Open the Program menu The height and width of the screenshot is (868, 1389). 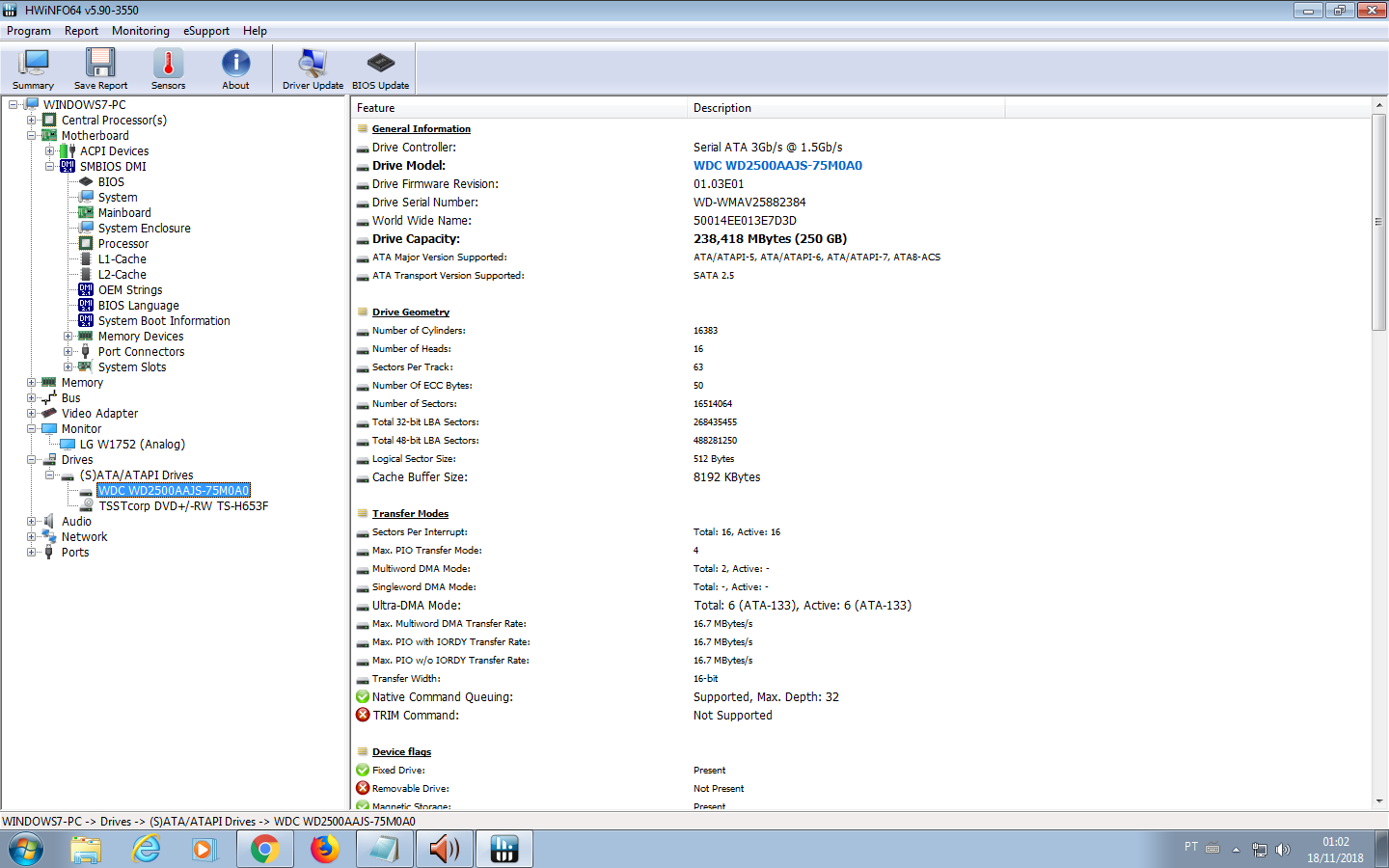point(29,31)
